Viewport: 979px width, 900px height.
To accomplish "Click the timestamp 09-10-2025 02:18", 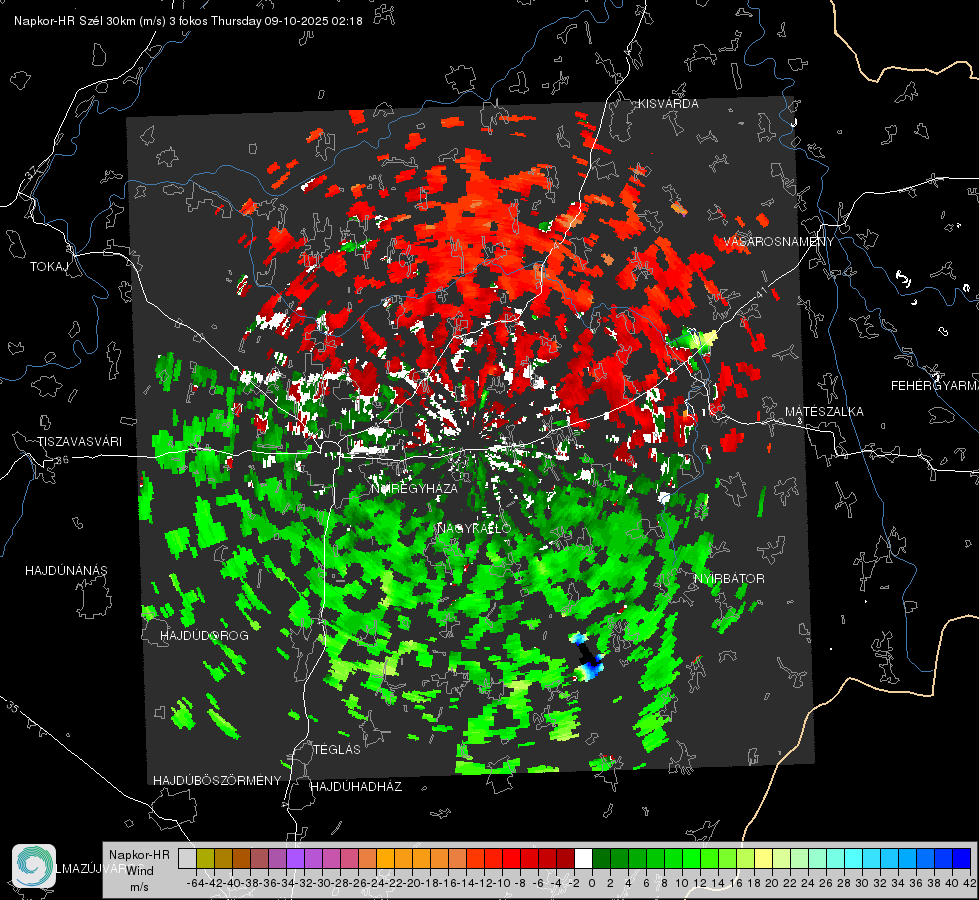I will pos(313,21).
